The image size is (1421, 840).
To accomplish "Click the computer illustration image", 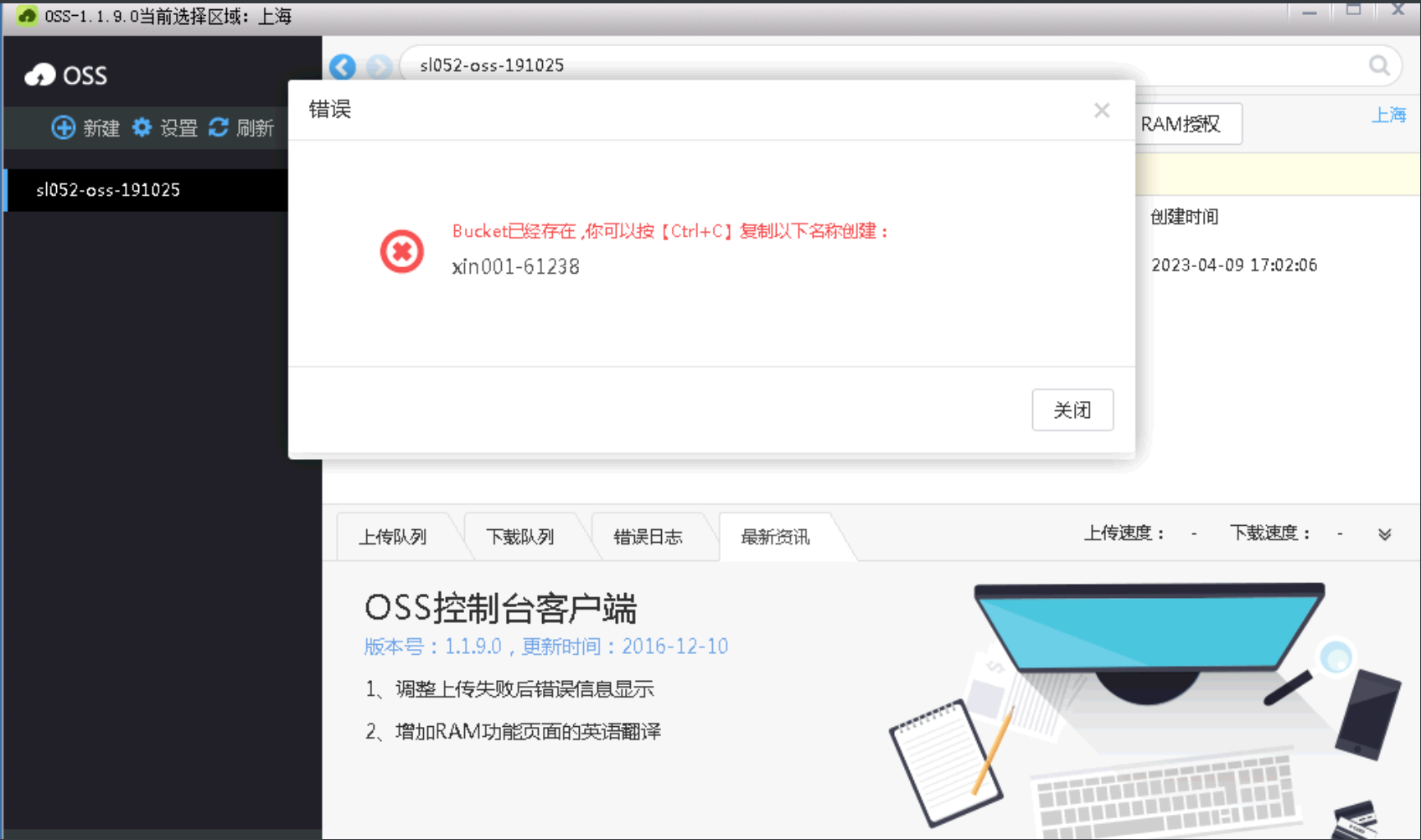I will click(x=1144, y=709).
